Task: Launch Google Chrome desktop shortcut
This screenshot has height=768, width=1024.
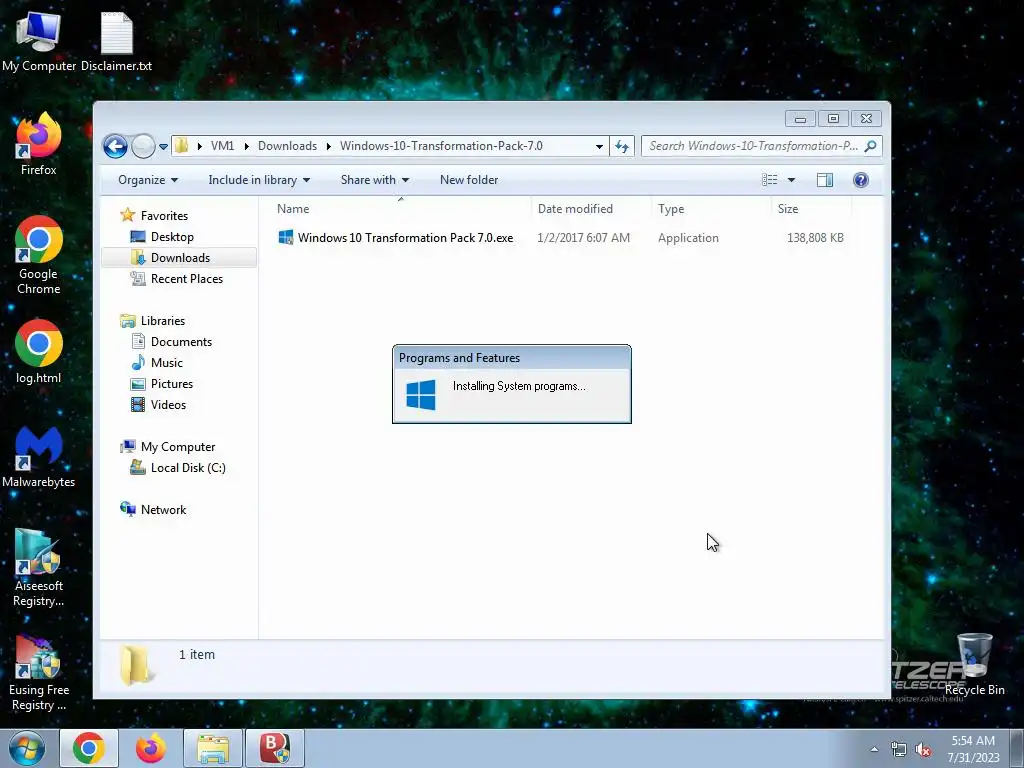Action: click(39, 255)
